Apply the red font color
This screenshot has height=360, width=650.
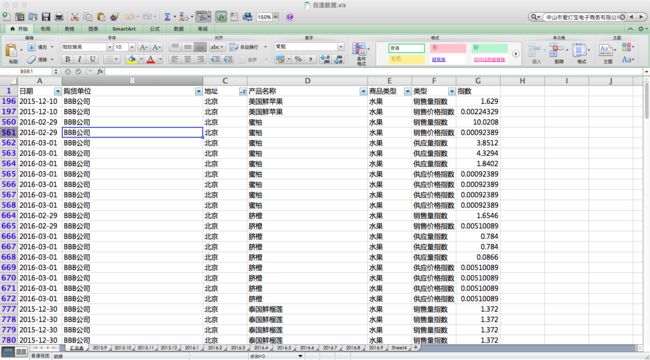[151, 60]
